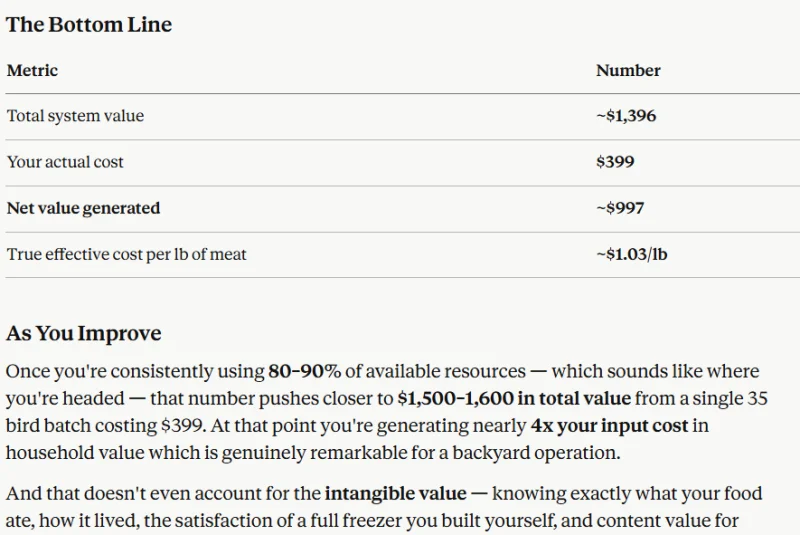The width and height of the screenshot is (800, 535).
Task: Click the bold 'intangible value' text
Action: coord(395,494)
